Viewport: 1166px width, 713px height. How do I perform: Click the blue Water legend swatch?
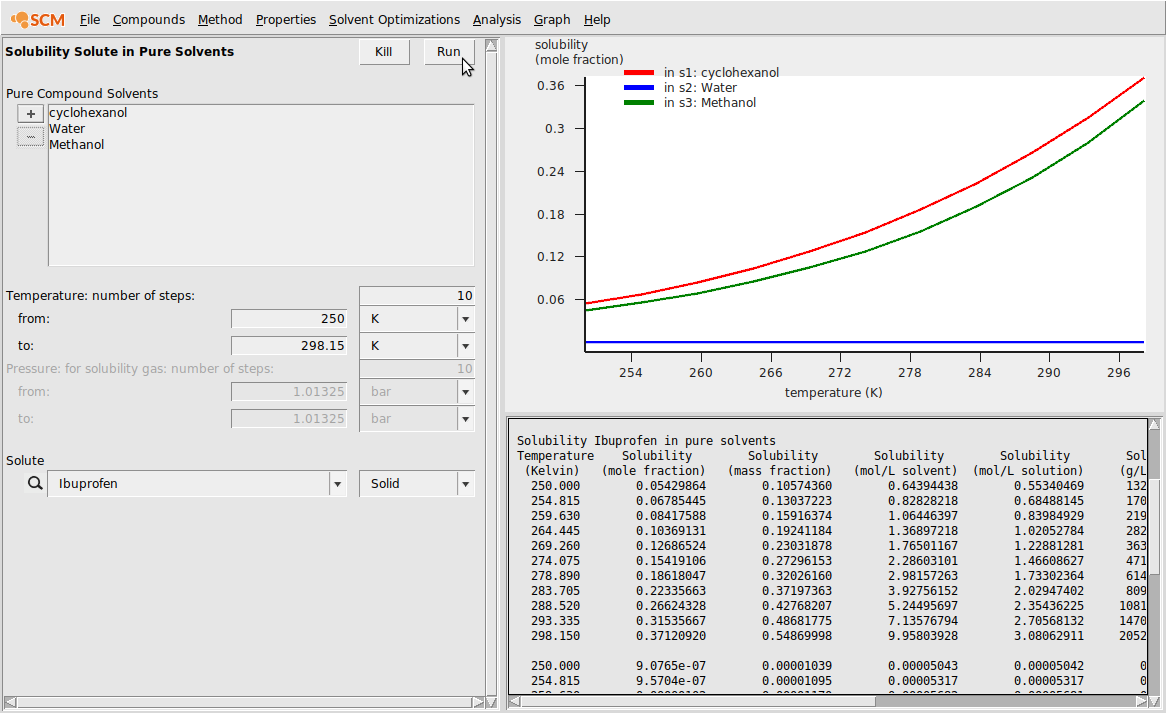pyautogui.click(x=639, y=88)
